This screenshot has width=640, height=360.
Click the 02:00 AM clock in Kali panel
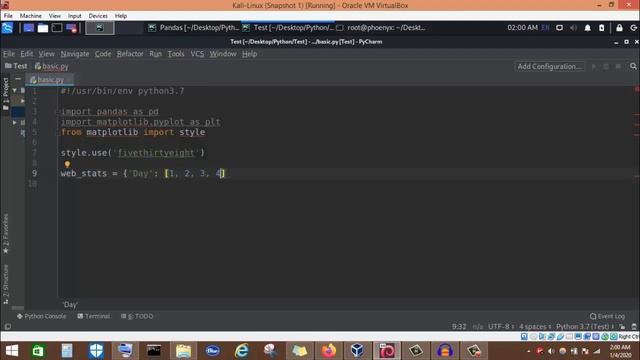click(x=522, y=28)
